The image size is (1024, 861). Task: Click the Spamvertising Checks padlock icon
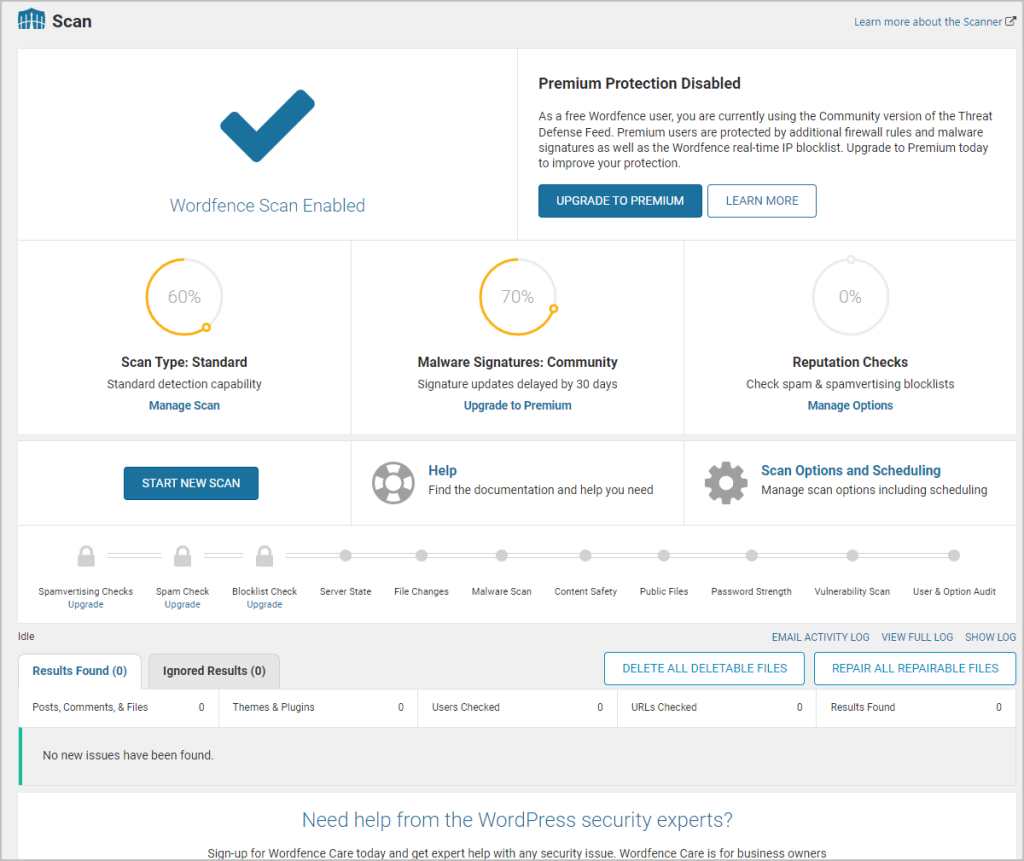point(86,556)
